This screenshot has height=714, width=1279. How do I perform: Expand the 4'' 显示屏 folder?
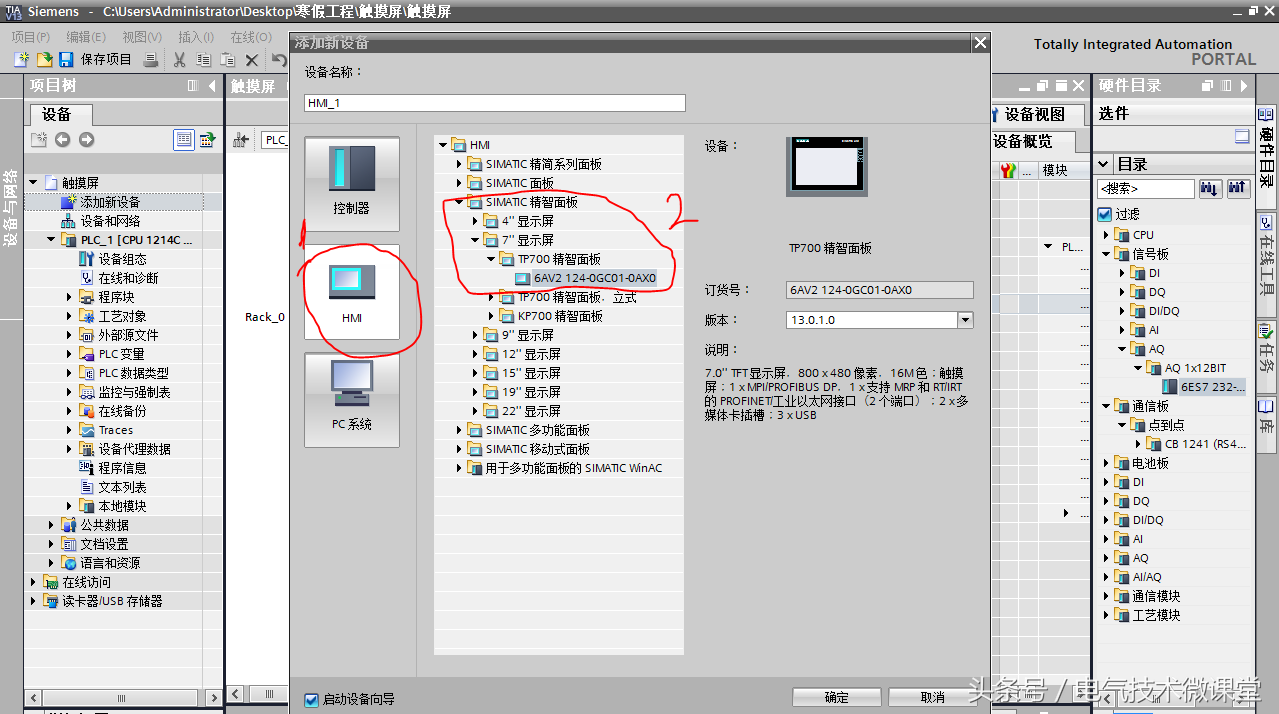click(475, 221)
